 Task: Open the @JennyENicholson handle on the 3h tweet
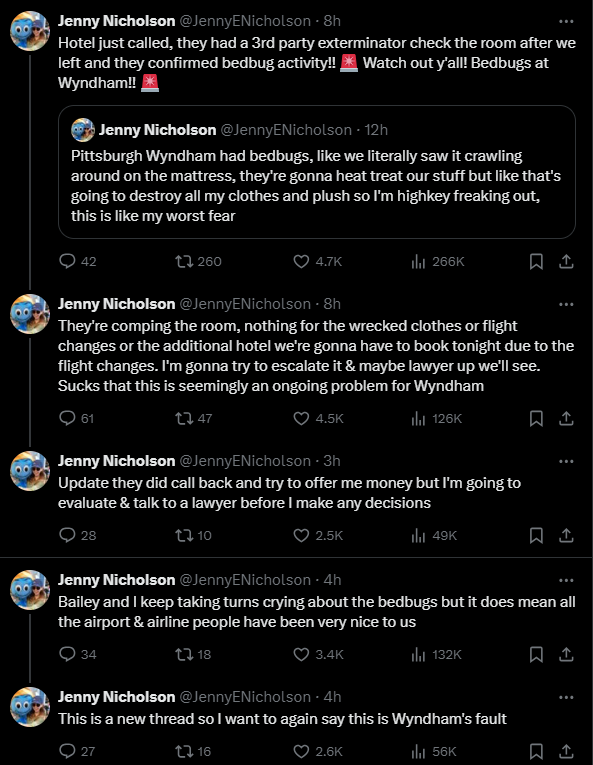point(245,461)
